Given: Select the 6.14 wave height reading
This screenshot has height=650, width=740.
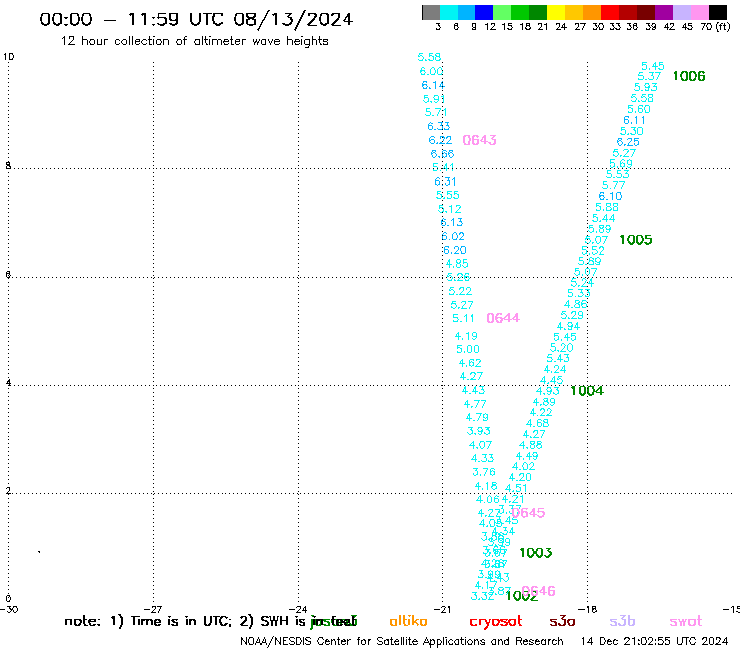Looking at the screenshot, I should tap(433, 85).
